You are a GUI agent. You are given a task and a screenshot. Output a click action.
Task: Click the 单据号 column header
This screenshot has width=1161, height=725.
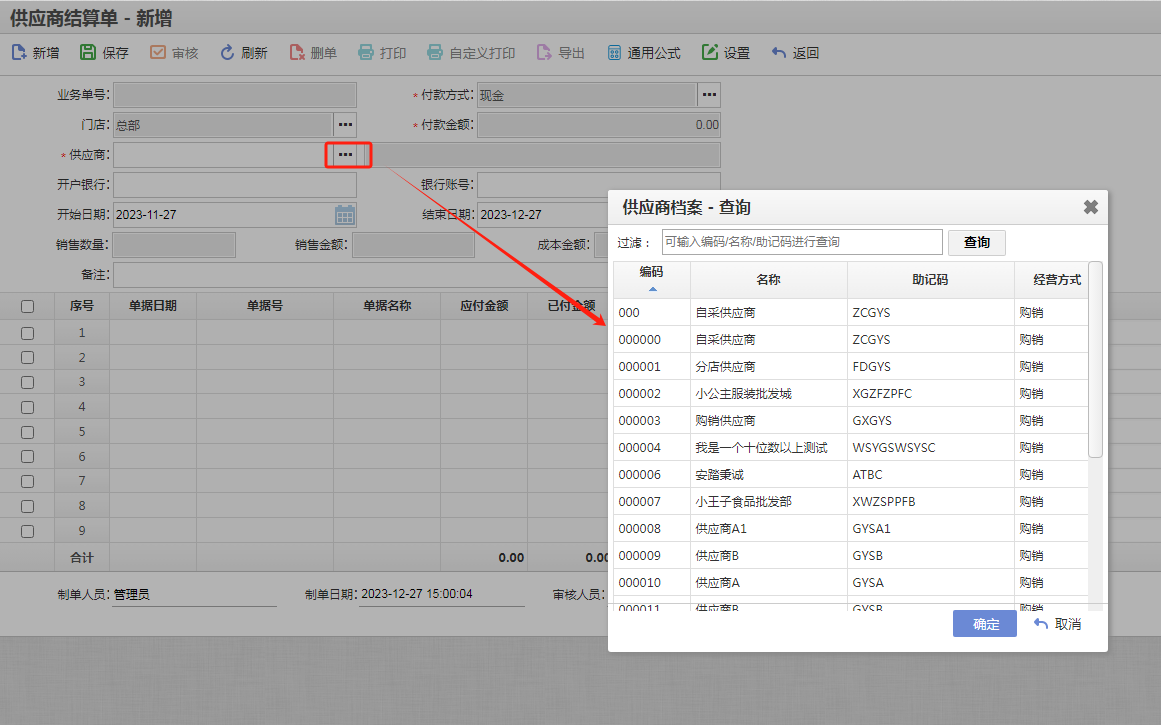[x=264, y=306]
